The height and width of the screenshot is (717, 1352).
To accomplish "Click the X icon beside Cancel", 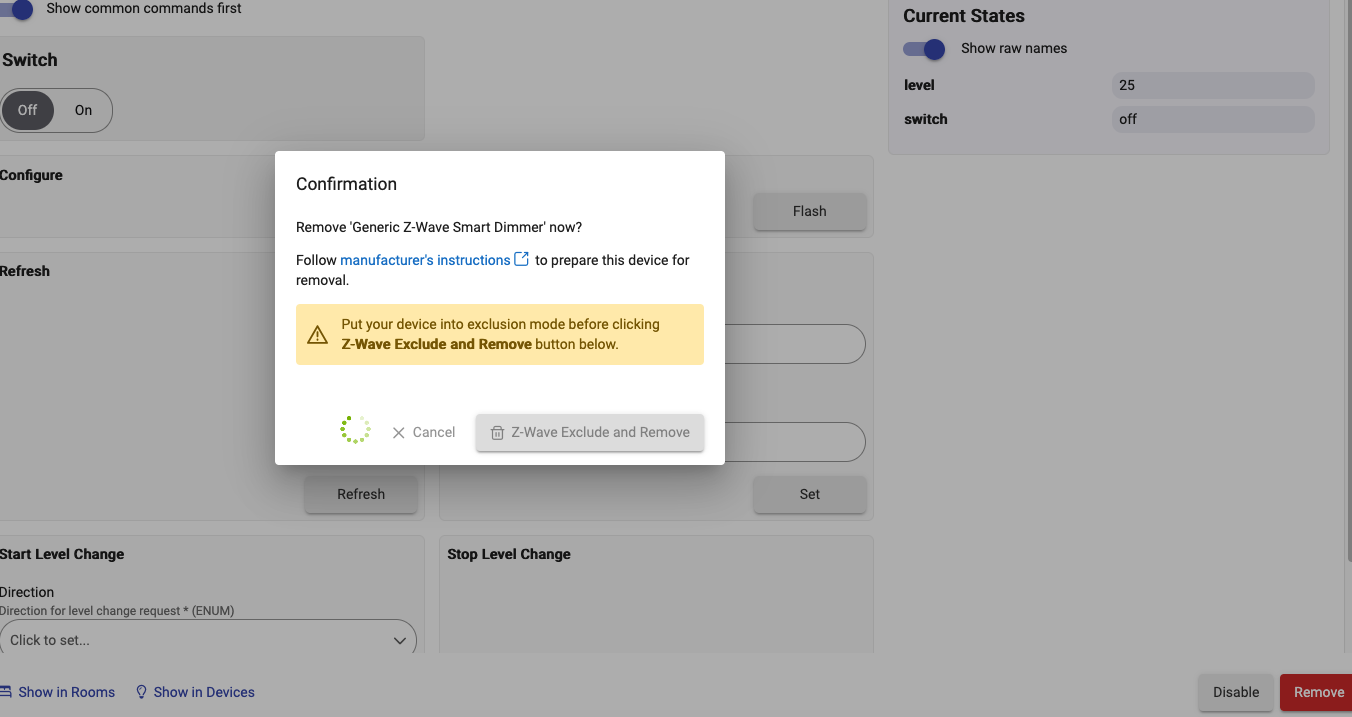I will [x=399, y=433].
